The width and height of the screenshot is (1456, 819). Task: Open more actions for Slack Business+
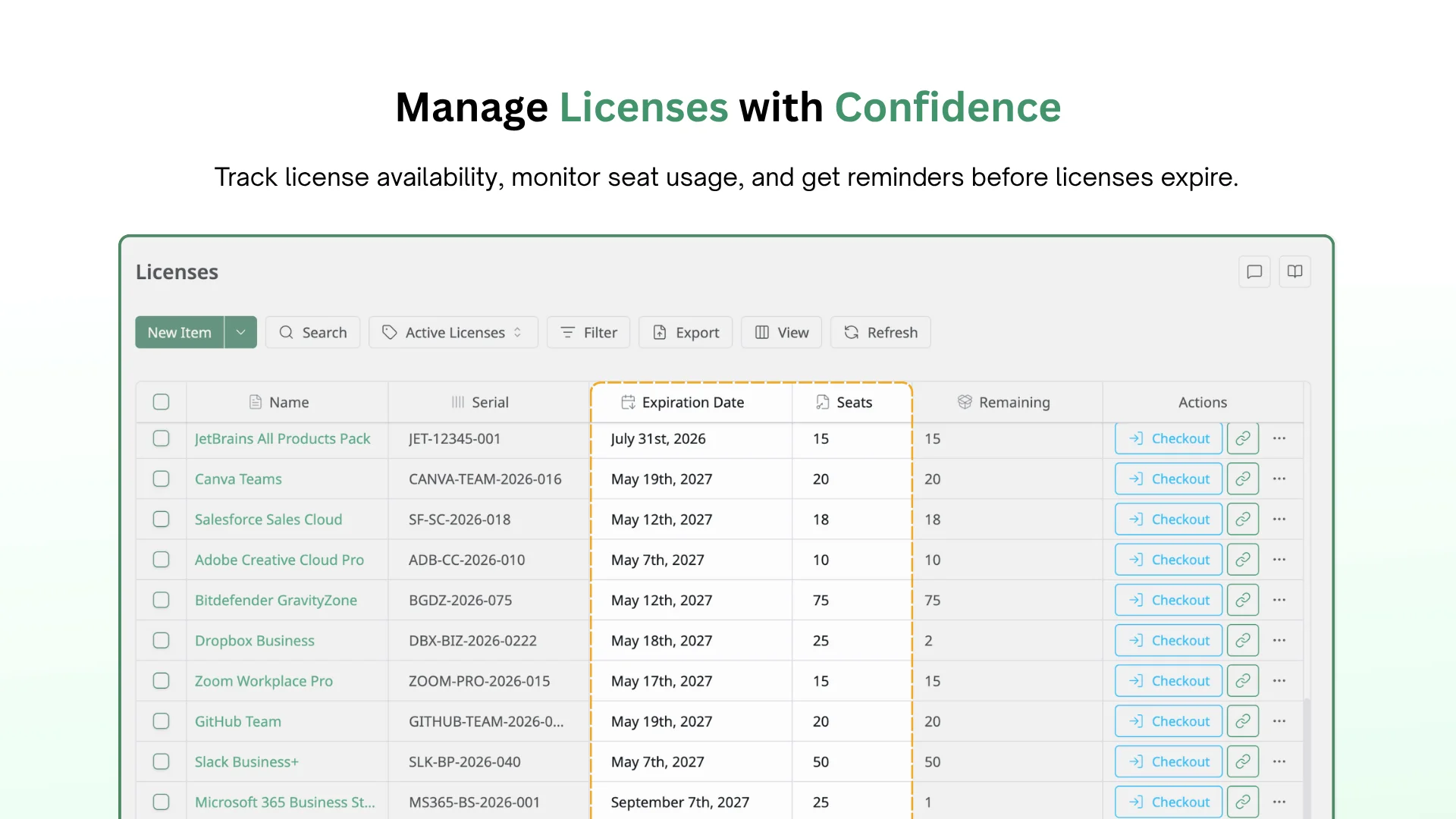coord(1279,761)
